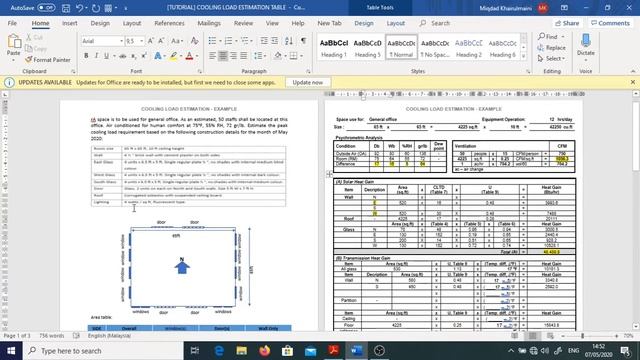640x360 pixels.
Task: Toggle Subscript formatting
Action: tap(133, 56)
